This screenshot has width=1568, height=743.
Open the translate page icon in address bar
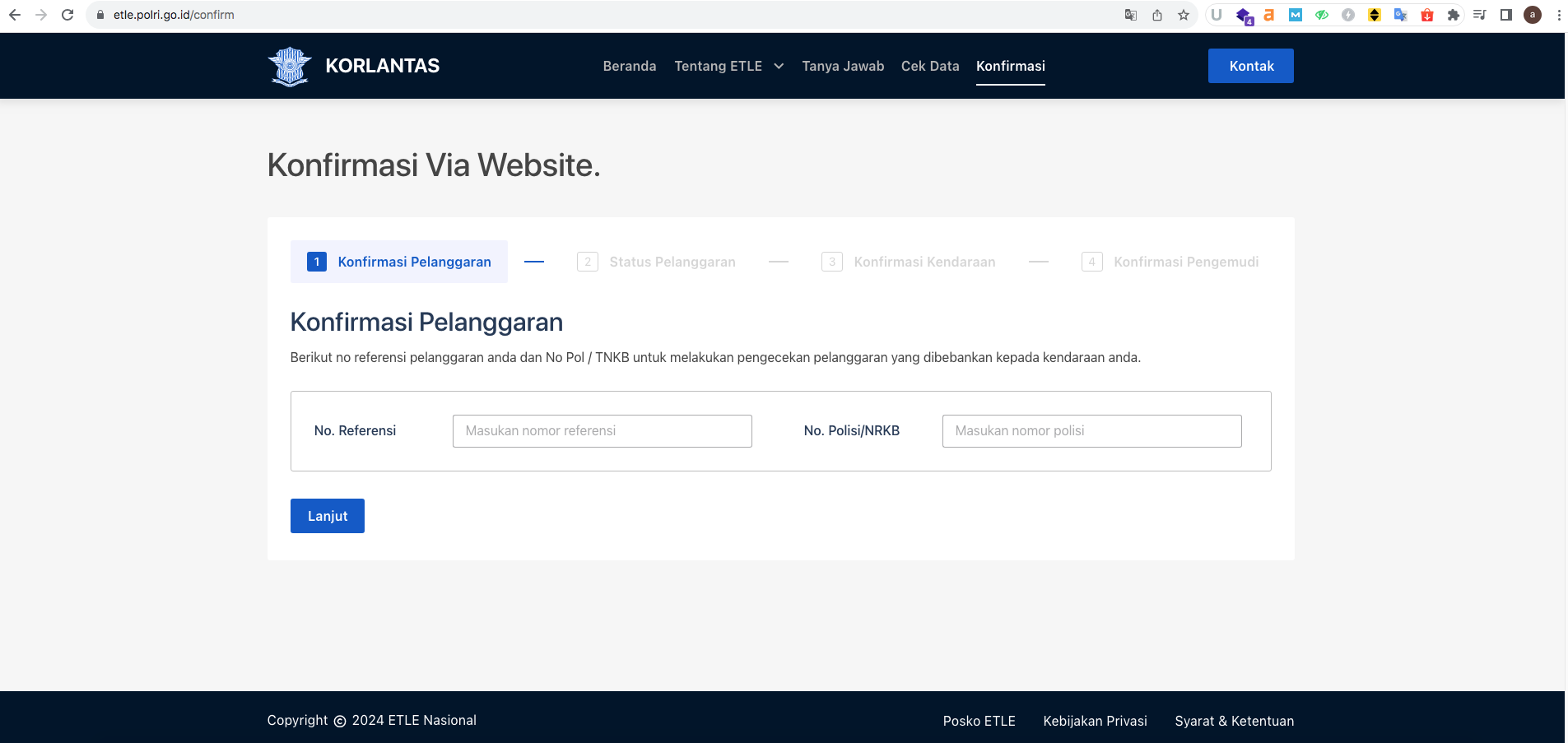(x=1131, y=15)
